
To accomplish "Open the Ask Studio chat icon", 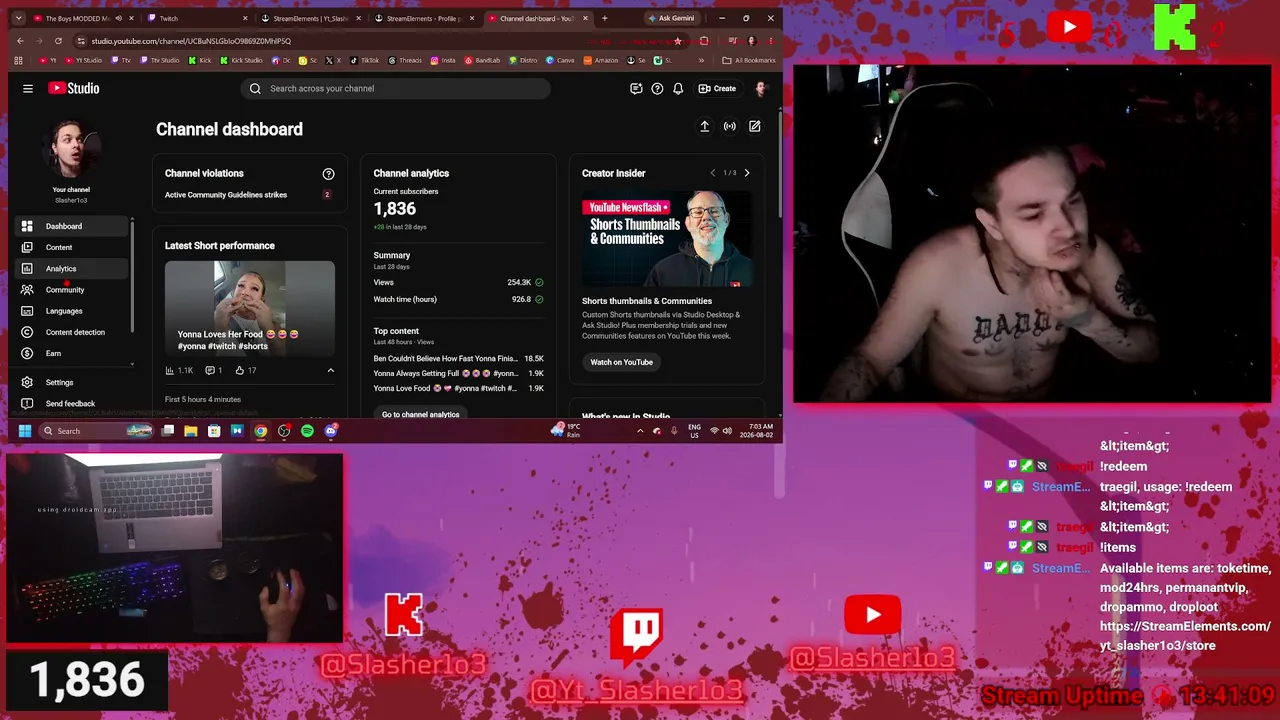I will click(636, 88).
